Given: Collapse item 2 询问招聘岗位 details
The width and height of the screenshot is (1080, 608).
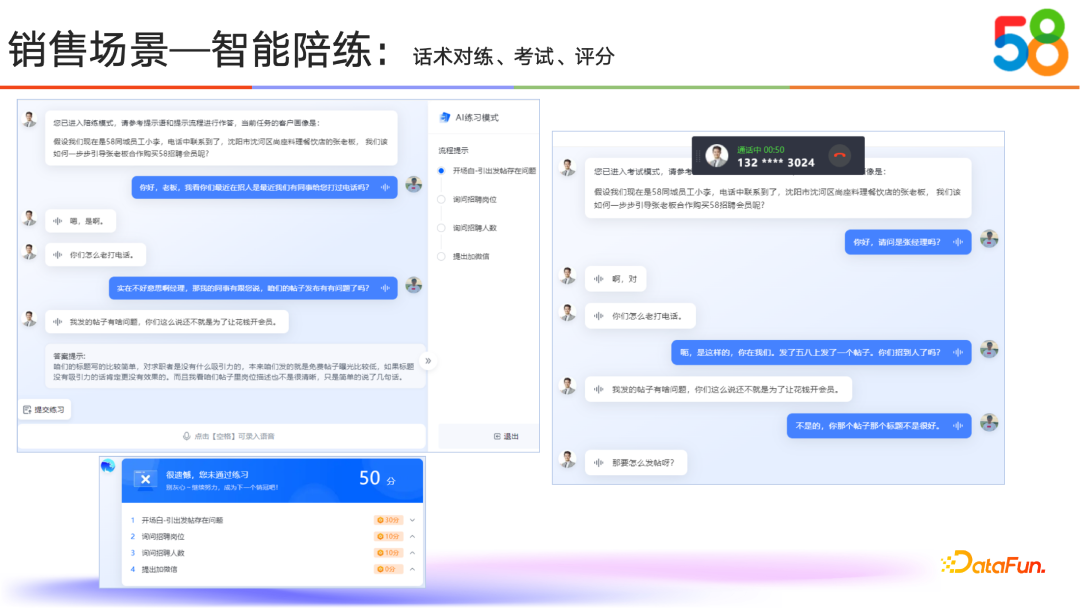Looking at the screenshot, I should [412, 536].
